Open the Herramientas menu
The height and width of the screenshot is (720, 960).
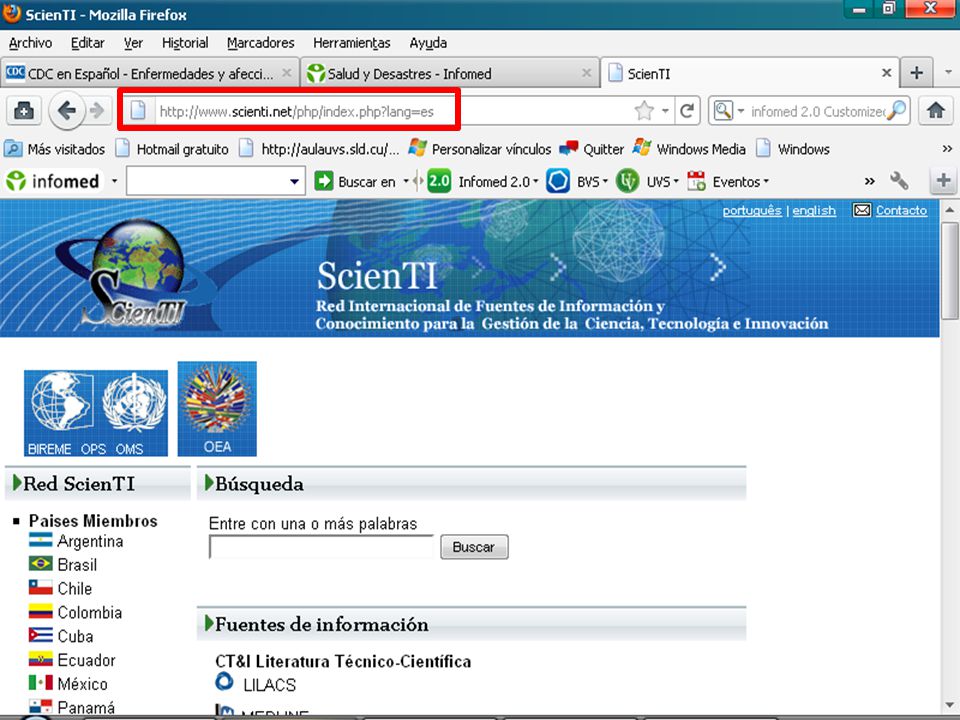[351, 43]
